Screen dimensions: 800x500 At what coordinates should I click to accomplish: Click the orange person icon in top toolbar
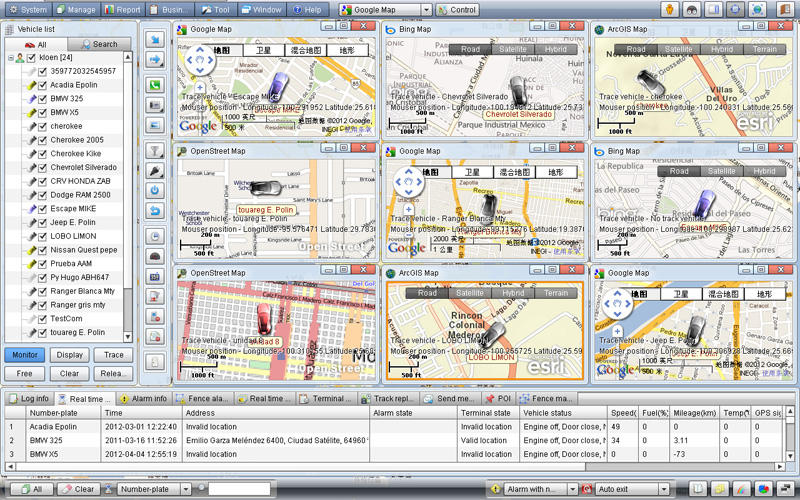[x=669, y=9]
